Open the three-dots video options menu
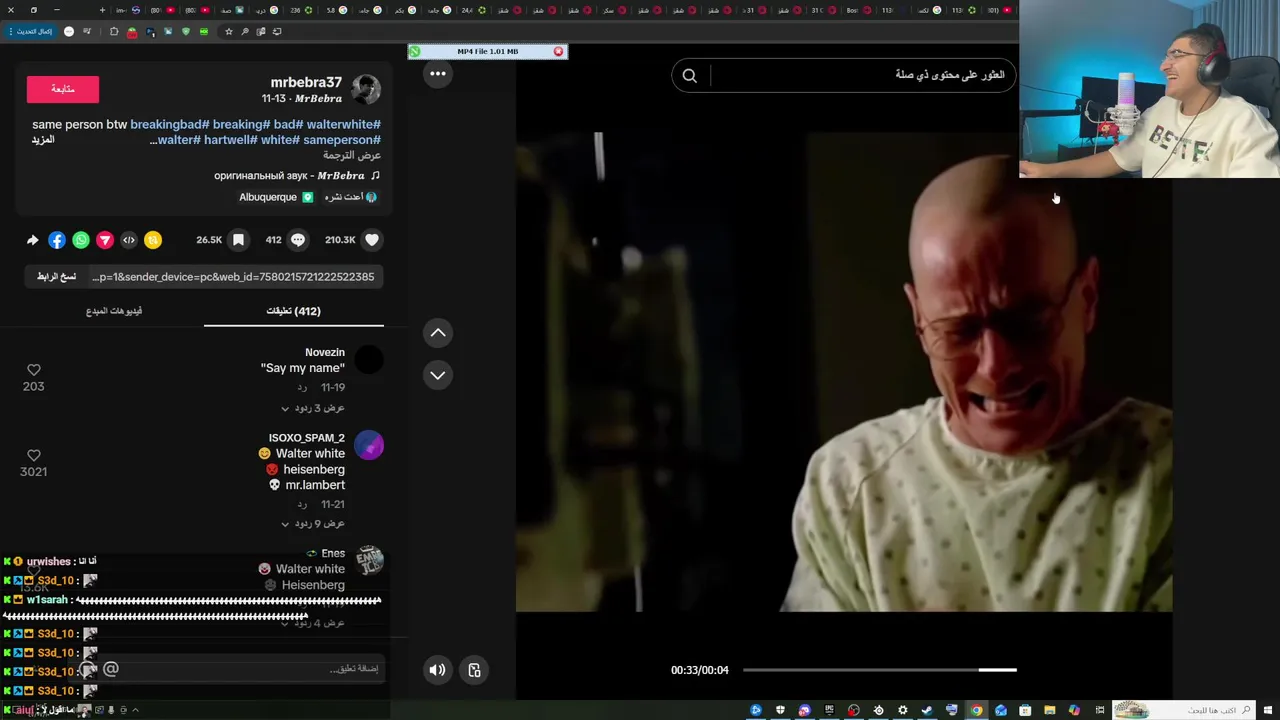Screen dimensions: 1280x720 [438, 73]
